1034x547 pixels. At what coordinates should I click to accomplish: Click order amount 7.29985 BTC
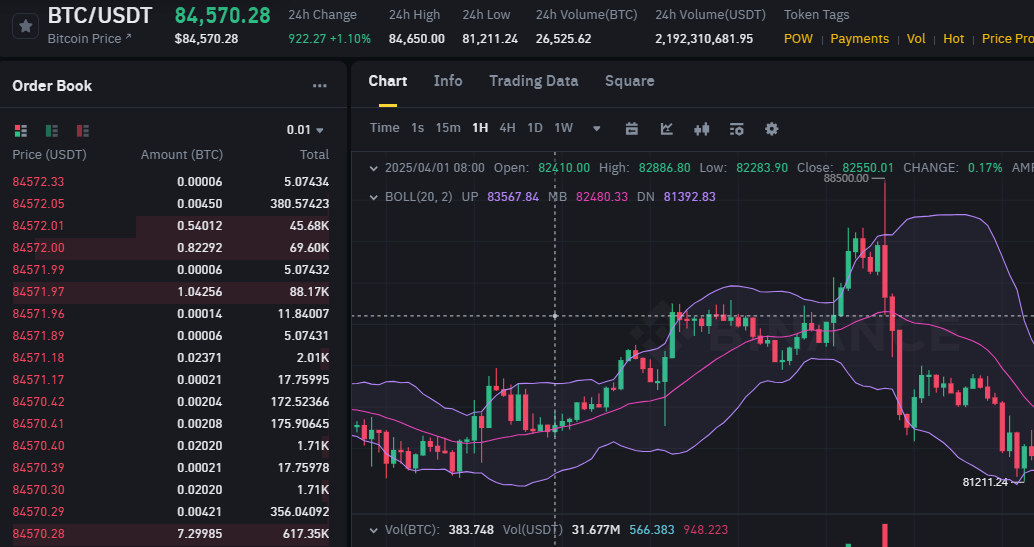(200, 534)
